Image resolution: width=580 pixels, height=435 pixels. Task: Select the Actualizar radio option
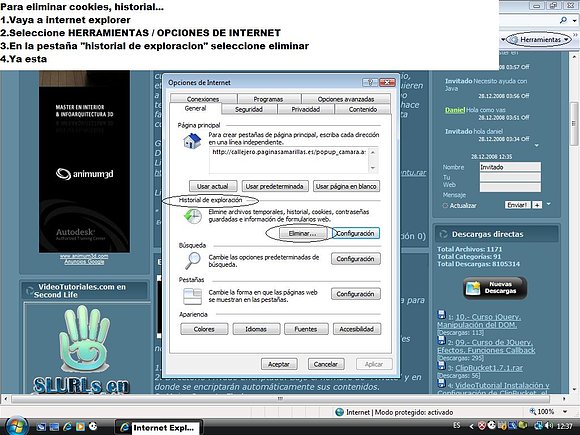click(x=445, y=206)
